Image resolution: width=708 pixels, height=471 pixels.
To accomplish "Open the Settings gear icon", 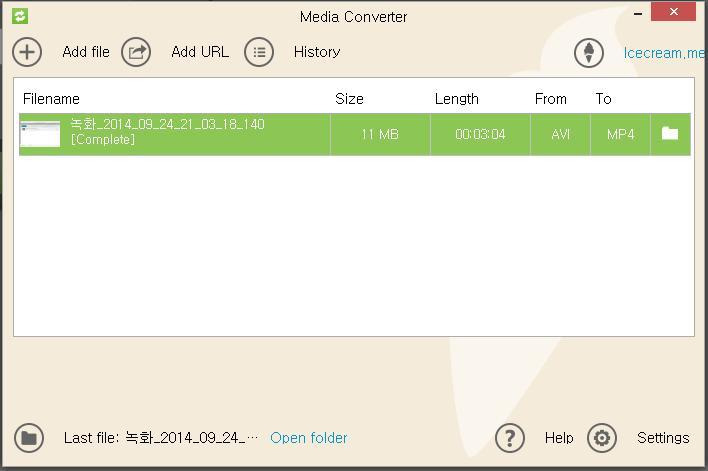I will (x=602, y=438).
